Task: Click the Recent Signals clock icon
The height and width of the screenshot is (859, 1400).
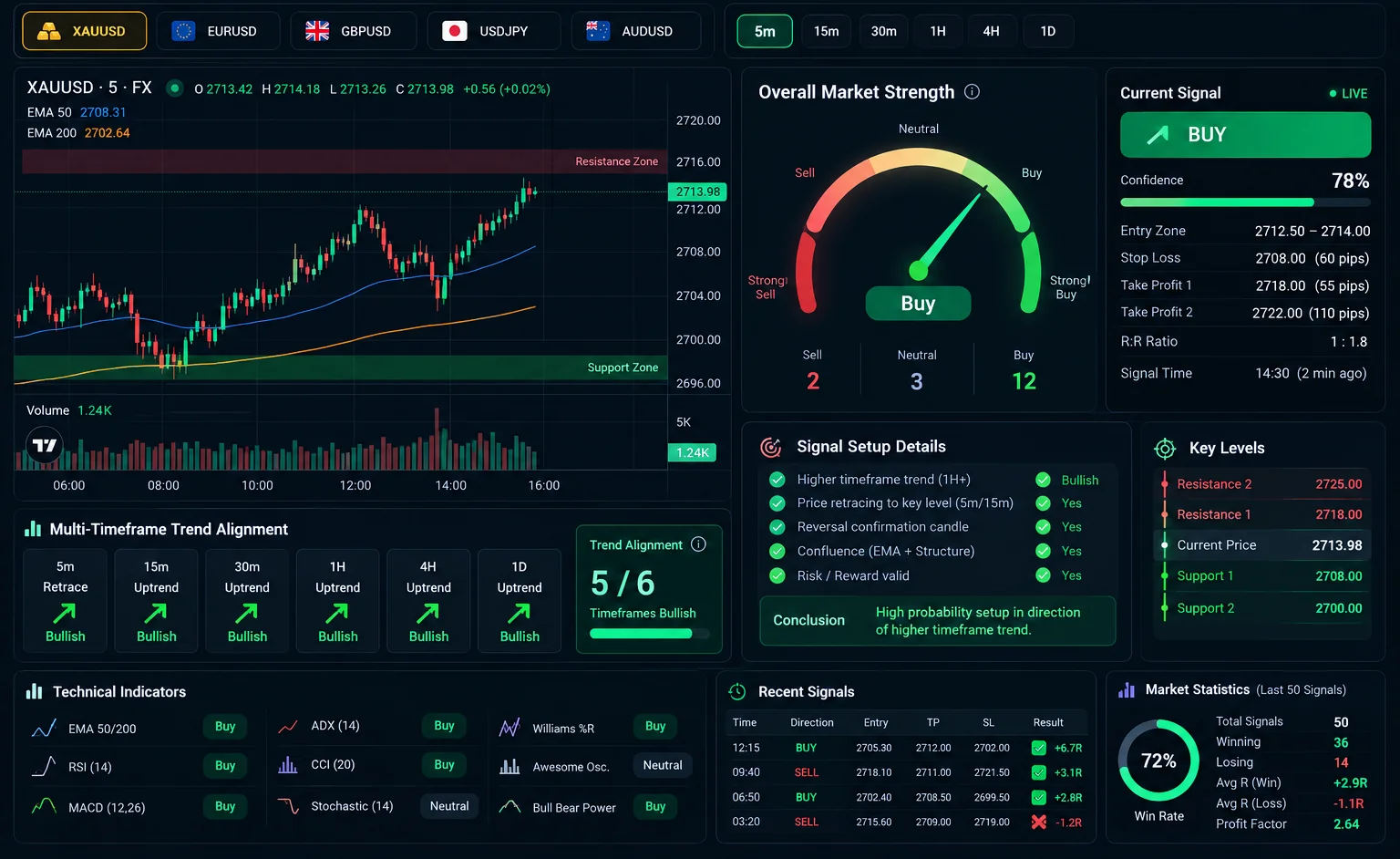Action: [x=737, y=692]
